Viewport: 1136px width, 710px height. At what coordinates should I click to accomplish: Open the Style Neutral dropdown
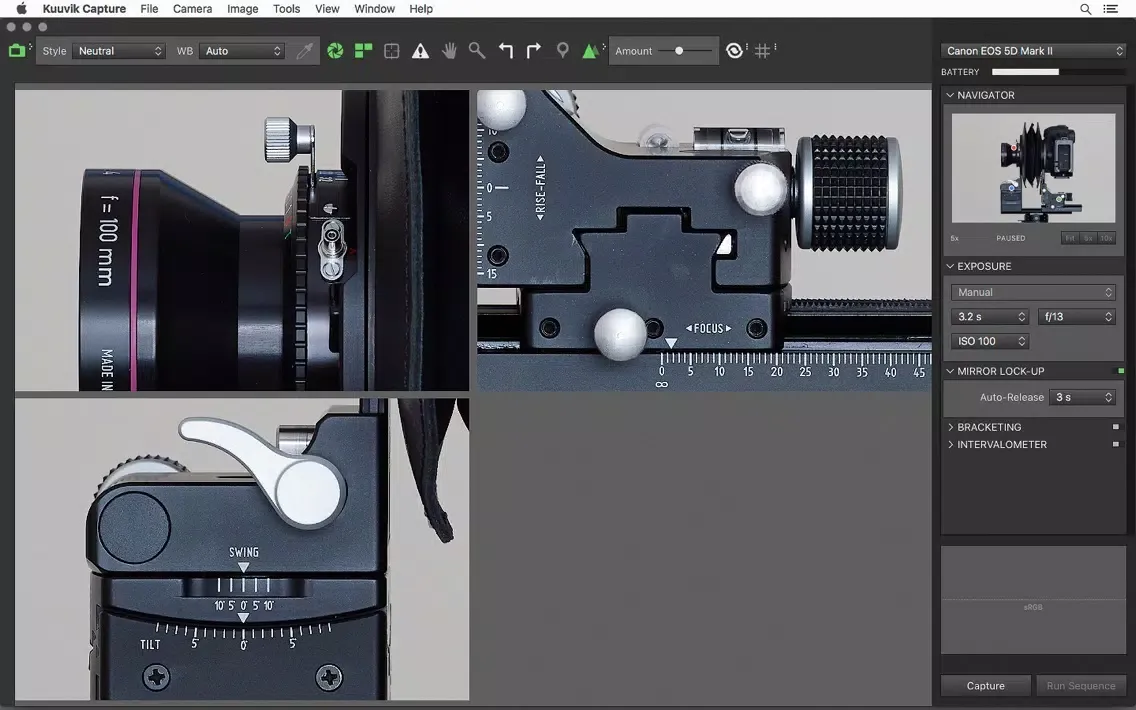click(118, 51)
